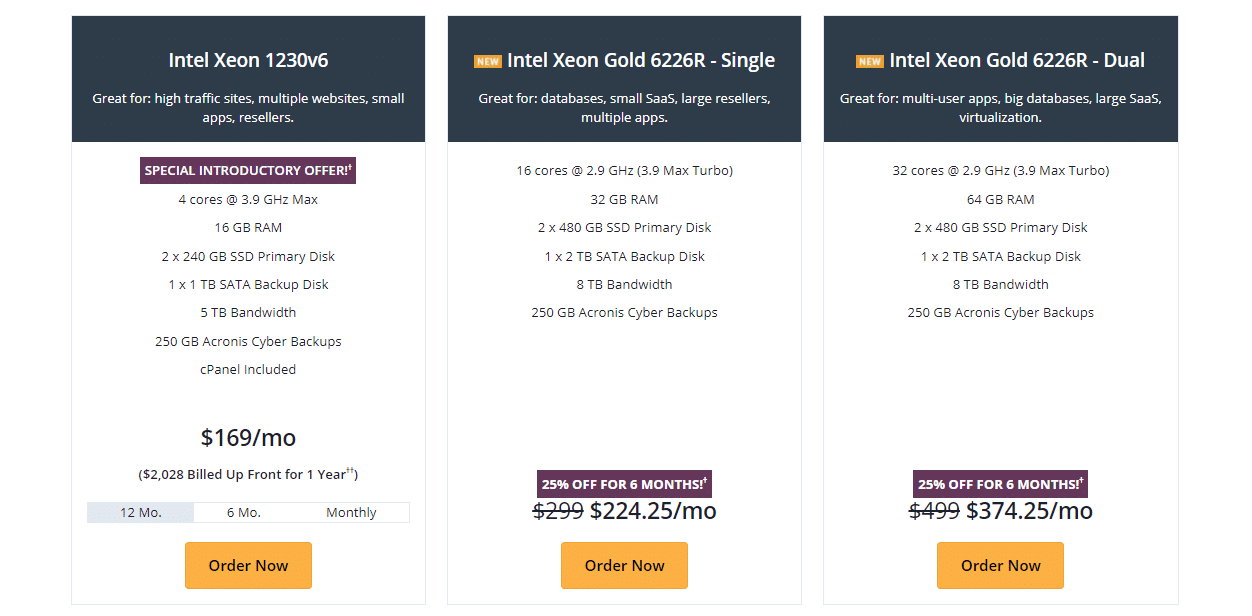Open the Intel Xeon Gold 6226R - Dual heading

(x=1017, y=60)
